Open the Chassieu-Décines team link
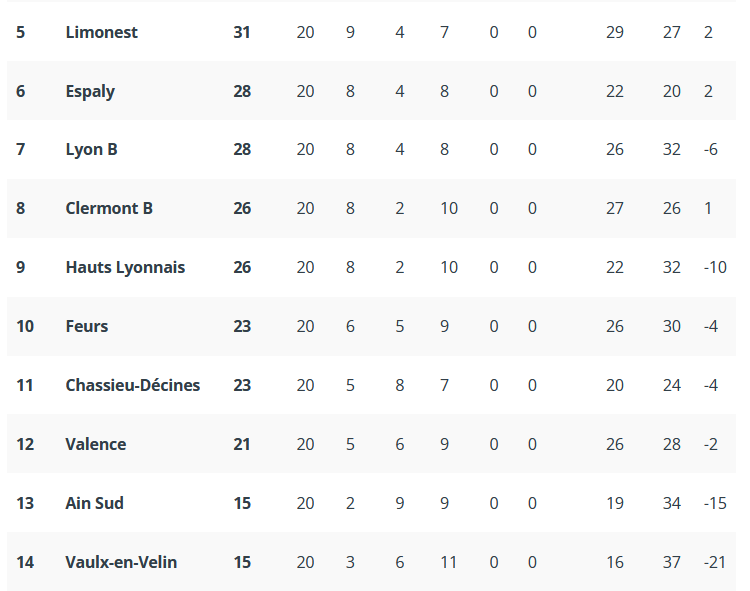The width and height of the screenshot is (750, 591). coord(132,385)
